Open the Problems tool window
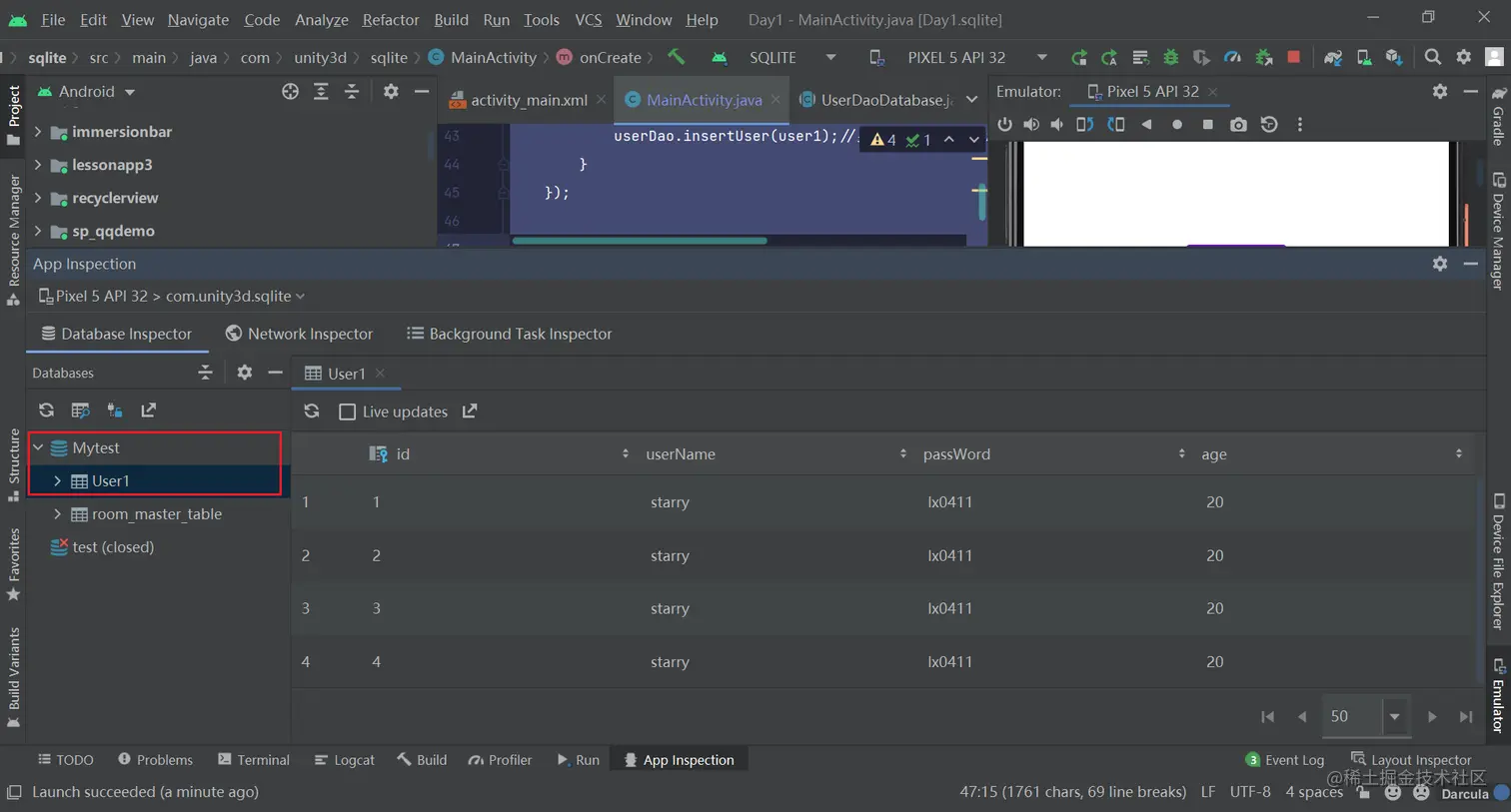Image resolution: width=1511 pixels, height=812 pixels. (x=155, y=760)
